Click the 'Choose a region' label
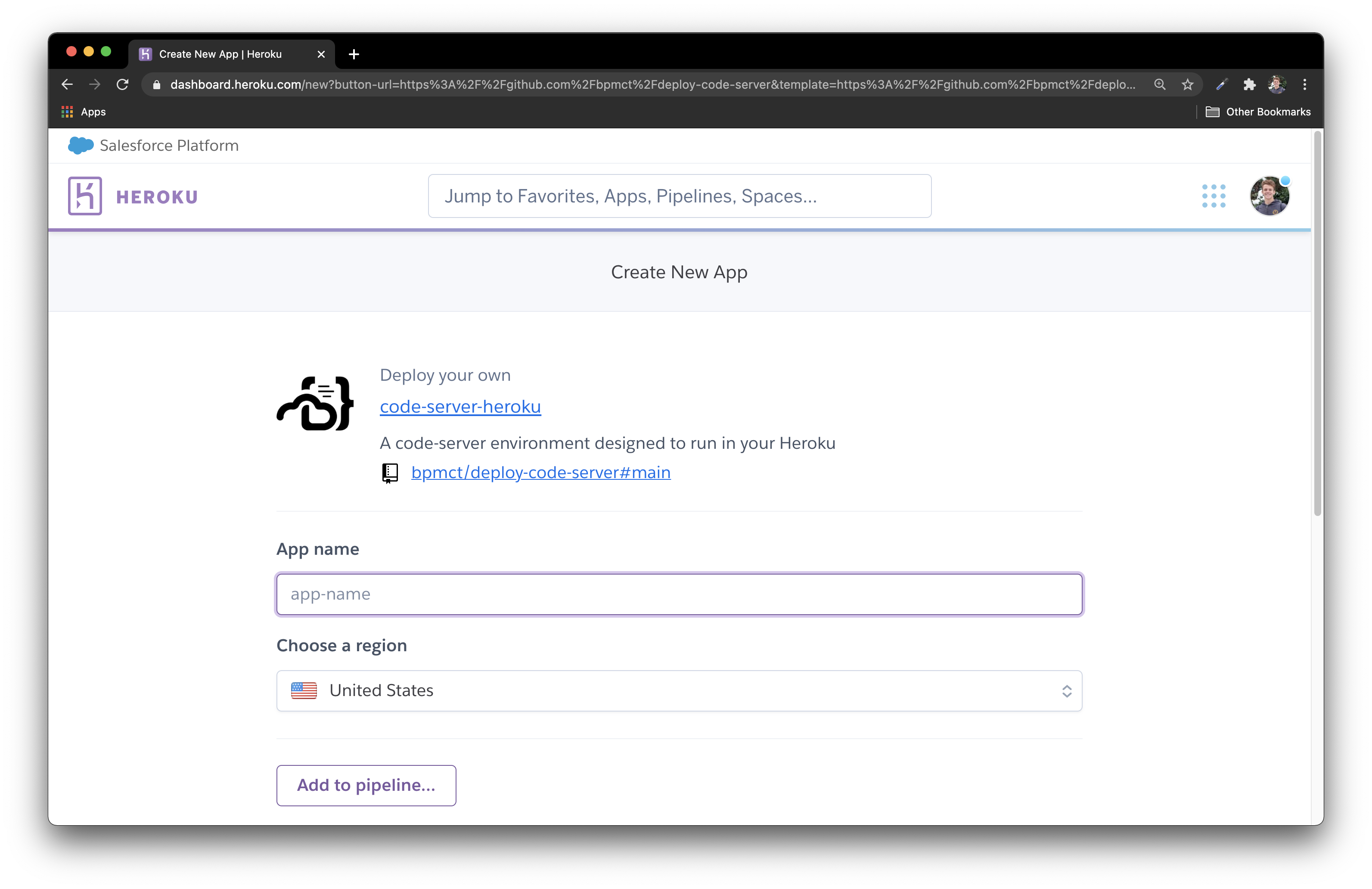 coord(342,646)
